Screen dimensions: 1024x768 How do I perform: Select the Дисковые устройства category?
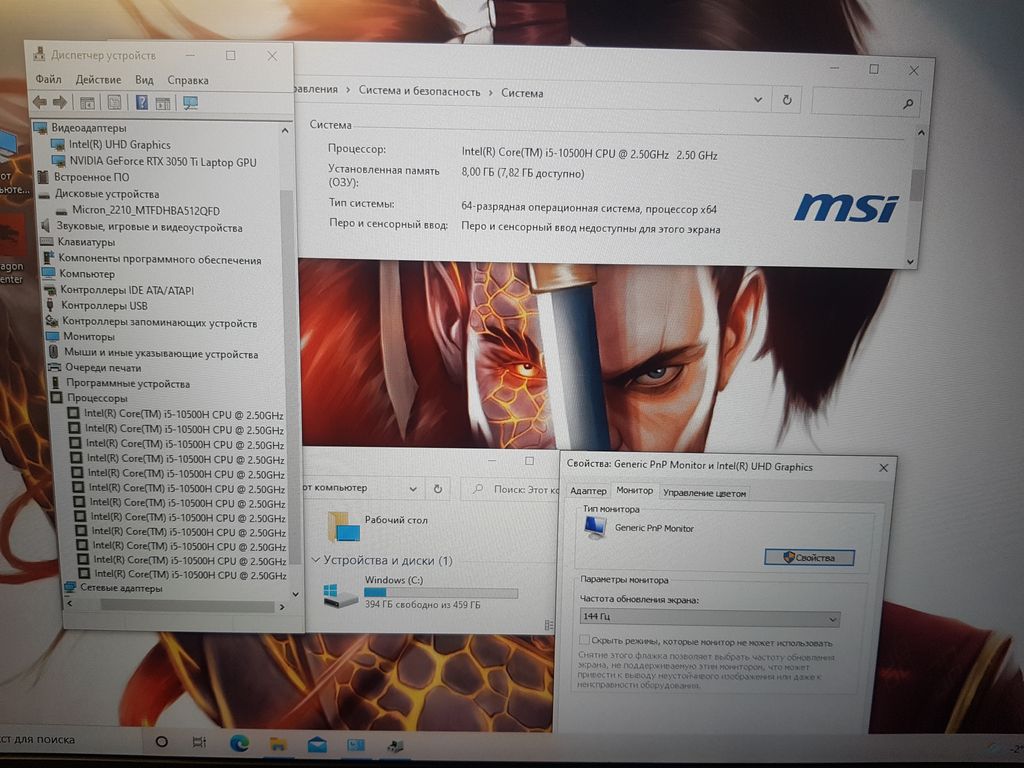pyautogui.click(x=107, y=194)
